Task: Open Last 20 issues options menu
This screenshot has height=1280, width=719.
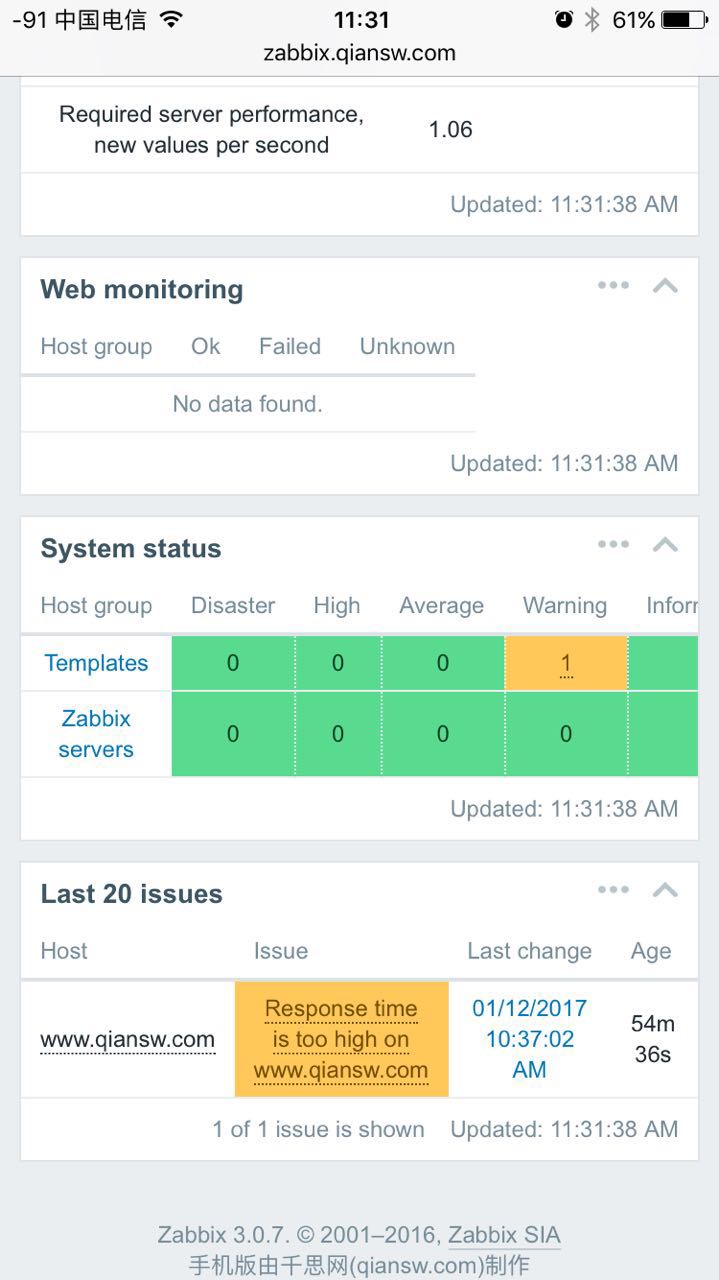Action: pyautogui.click(x=613, y=890)
